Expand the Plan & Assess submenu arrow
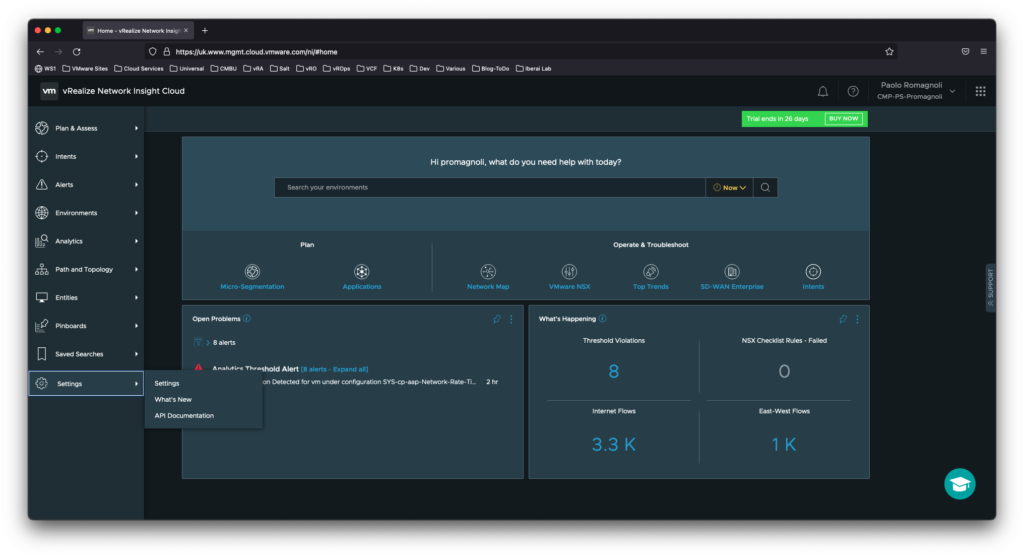The height and width of the screenshot is (557, 1024). tap(136, 128)
